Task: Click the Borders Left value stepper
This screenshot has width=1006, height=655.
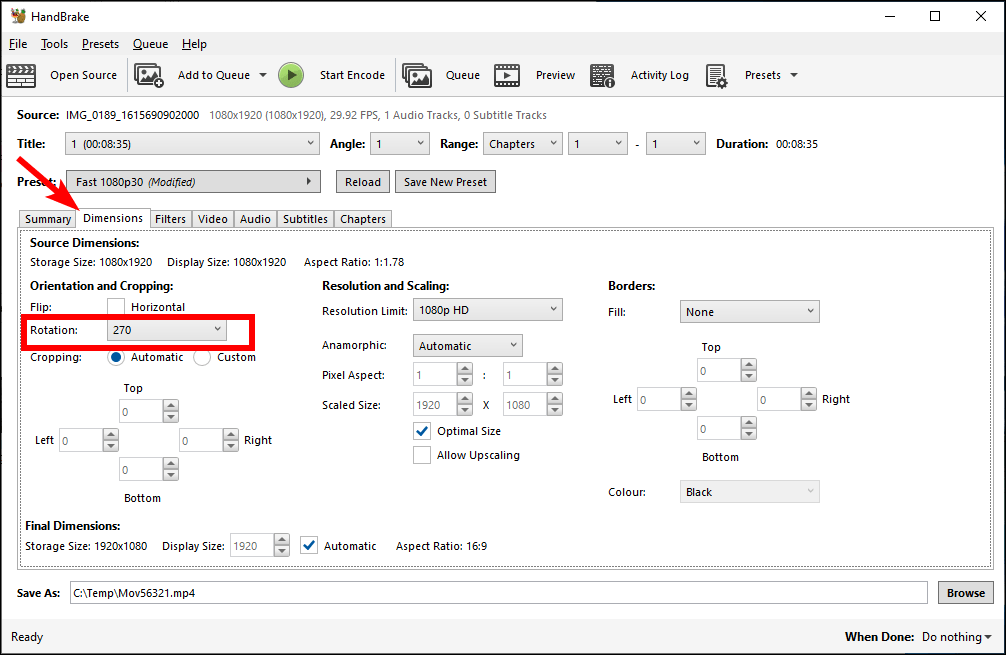Action: click(688, 399)
